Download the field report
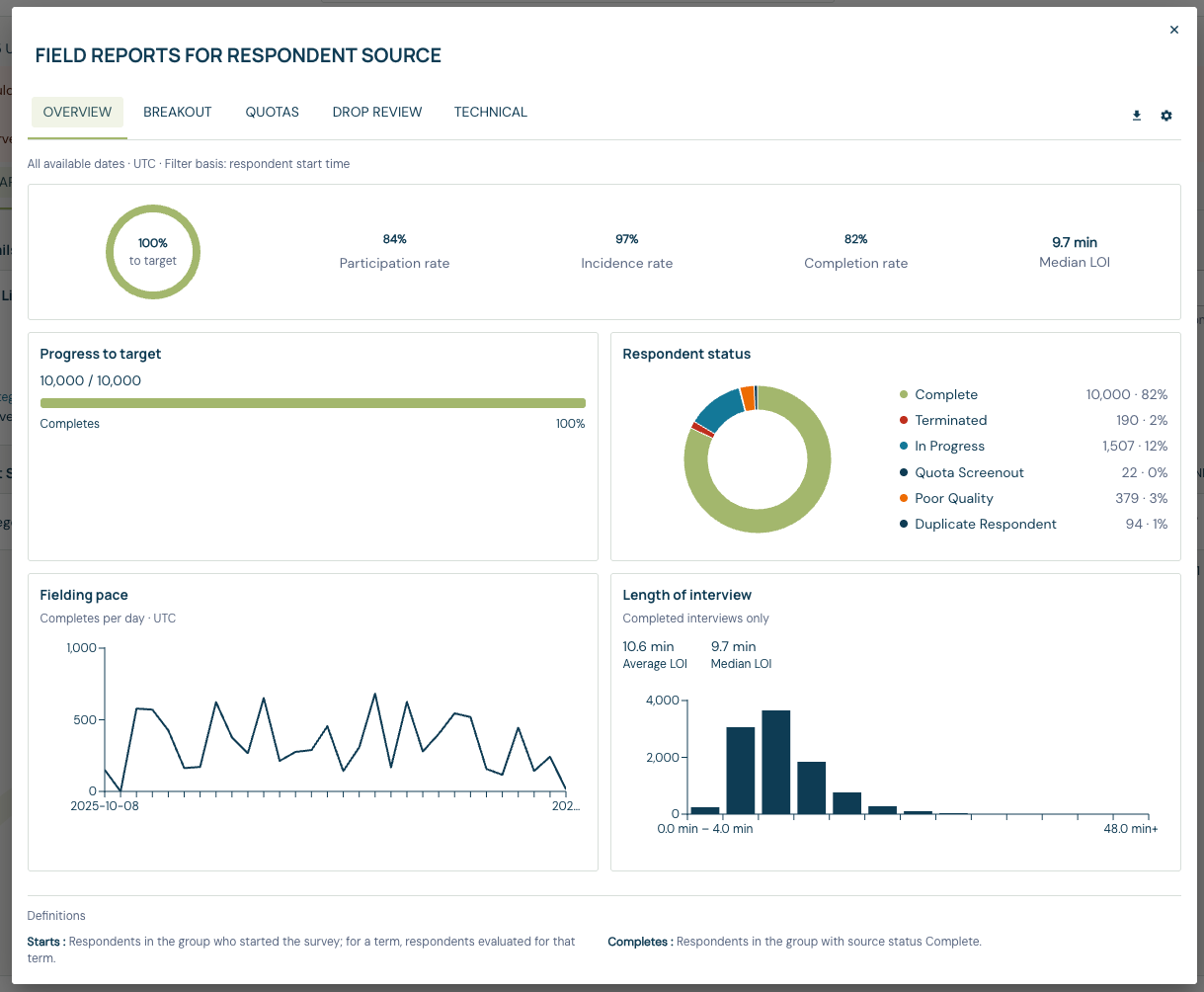 (x=1137, y=116)
